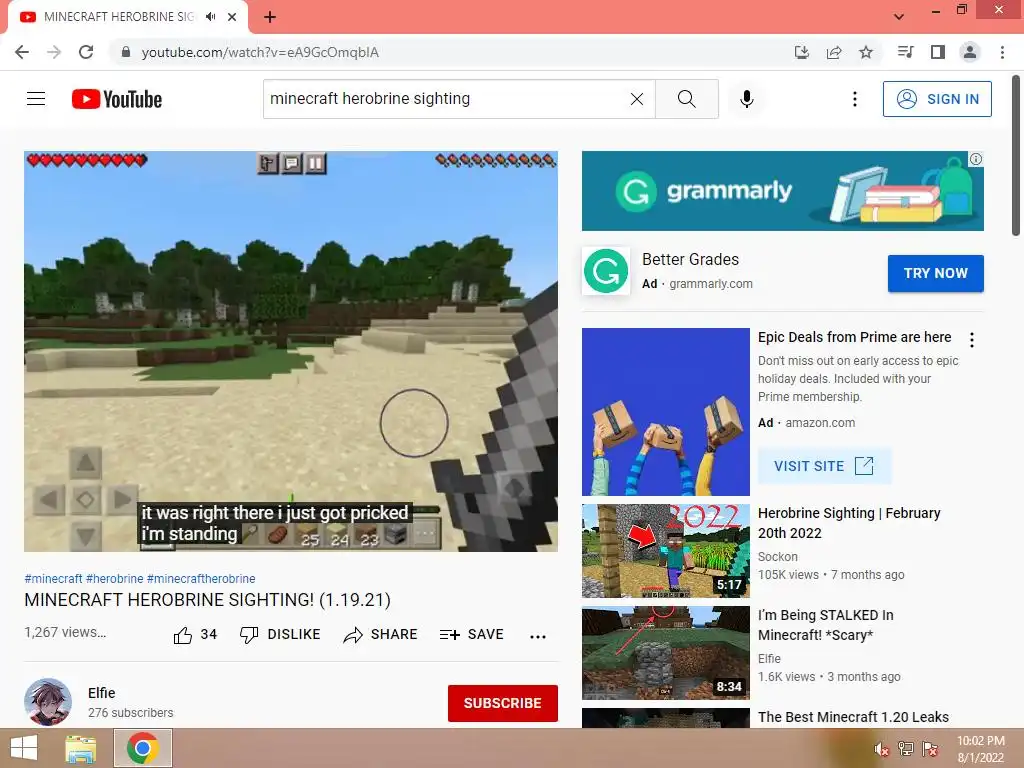Open YouTube settings three-dot menu

[854, 99]
